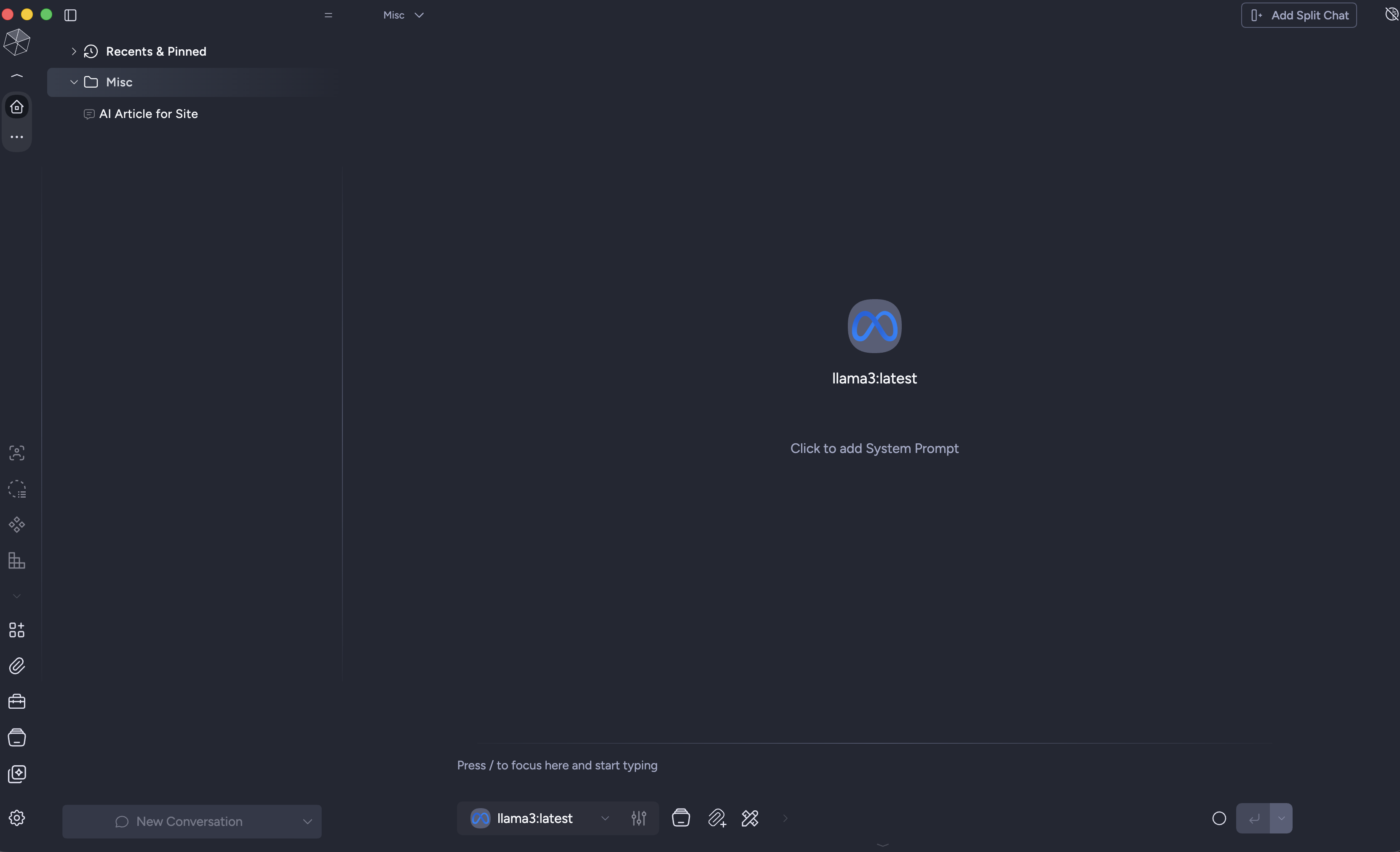The width and height of the screenshot is (1400, 852).
Task: Expand the sidebar down caret below blocks icon
Action: point(17,596)
